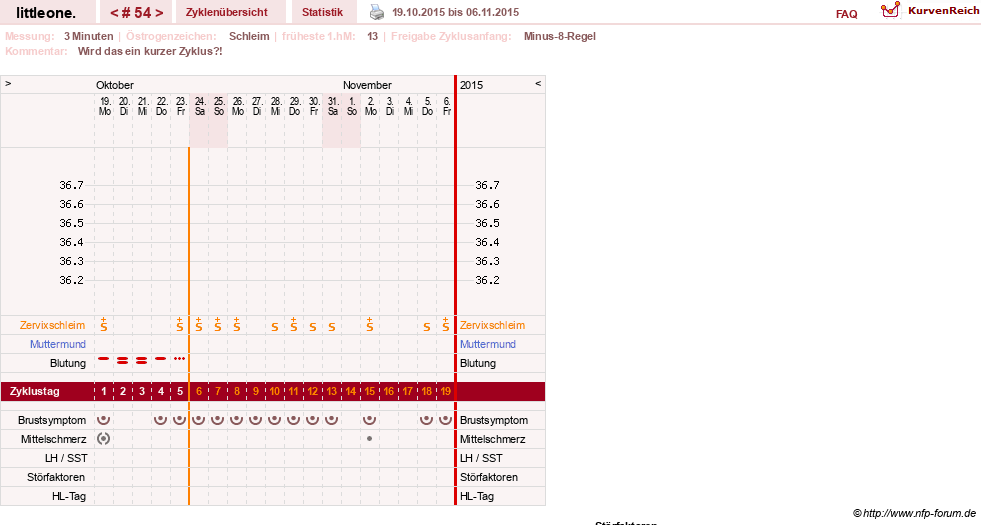Select cycle day 19 in Zyklustag row
This screenshot has width=981, height=525.
[445, 391]
